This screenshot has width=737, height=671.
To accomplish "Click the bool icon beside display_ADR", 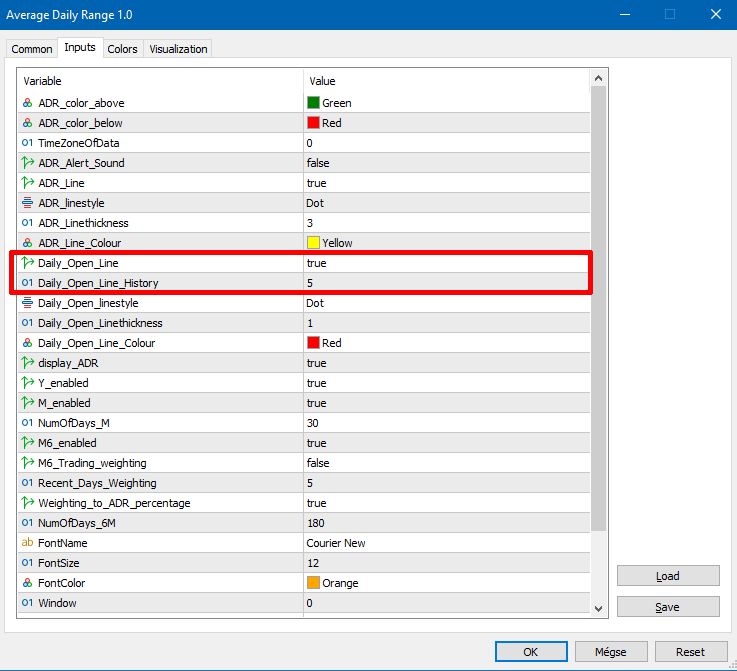I will tap(27, 363).
